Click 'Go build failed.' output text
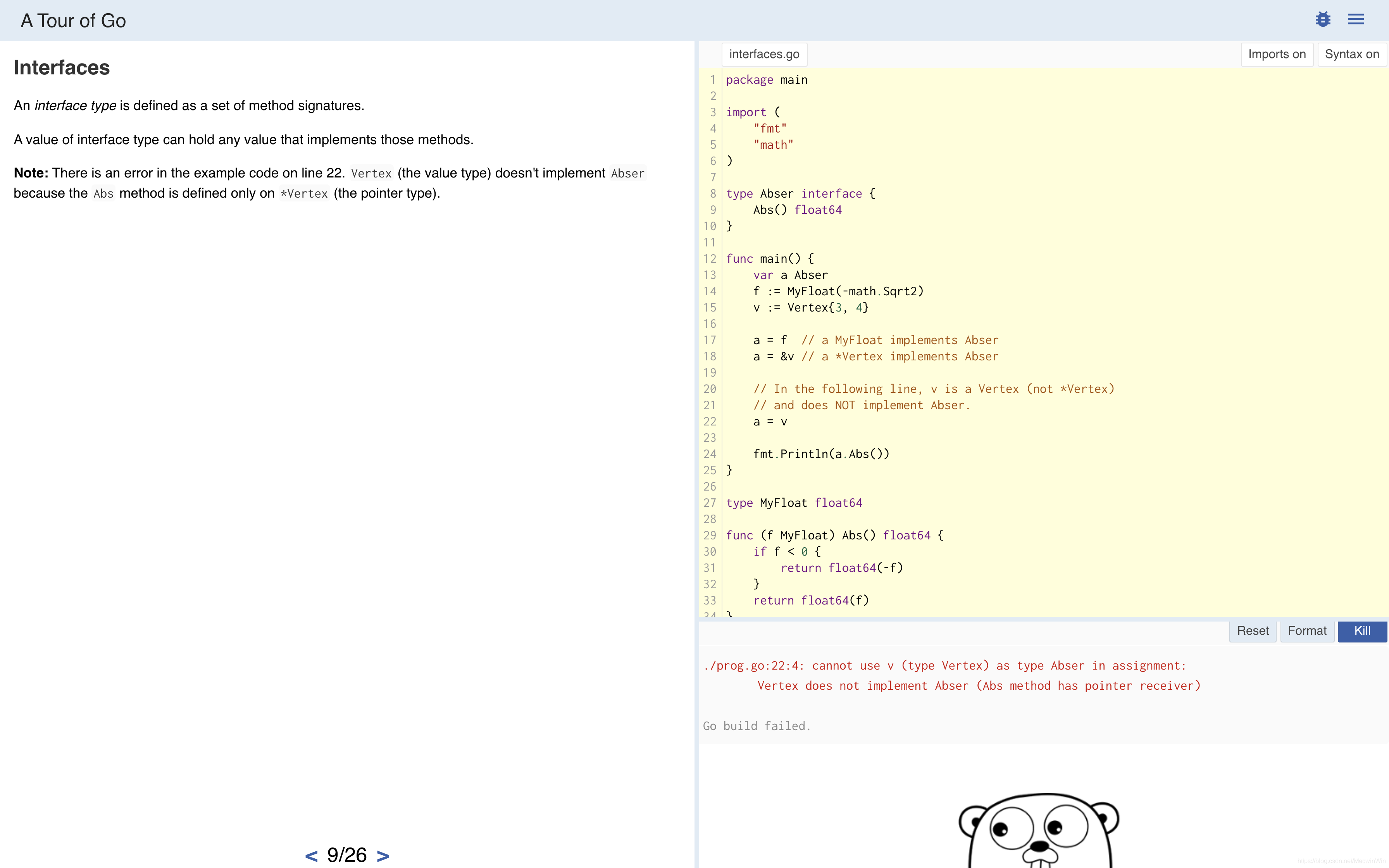 click(757, 726)
